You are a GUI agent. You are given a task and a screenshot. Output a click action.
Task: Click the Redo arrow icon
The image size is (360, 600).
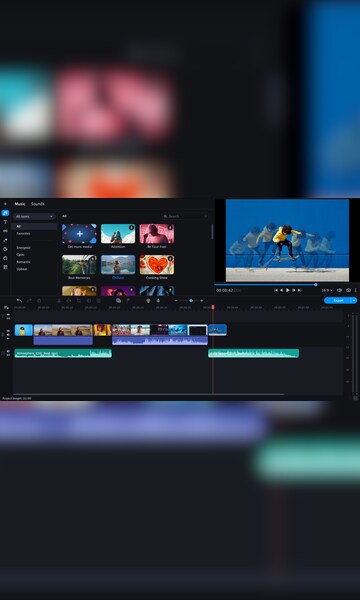[x=29, y=301]
